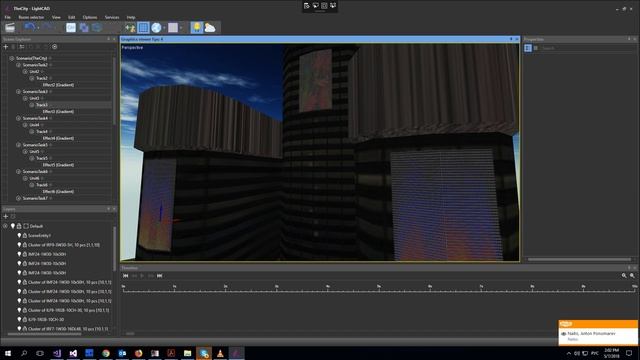Click the clapperboard icon in the toolbar
This screenshot has height=360, width=640.
point(10,27)
